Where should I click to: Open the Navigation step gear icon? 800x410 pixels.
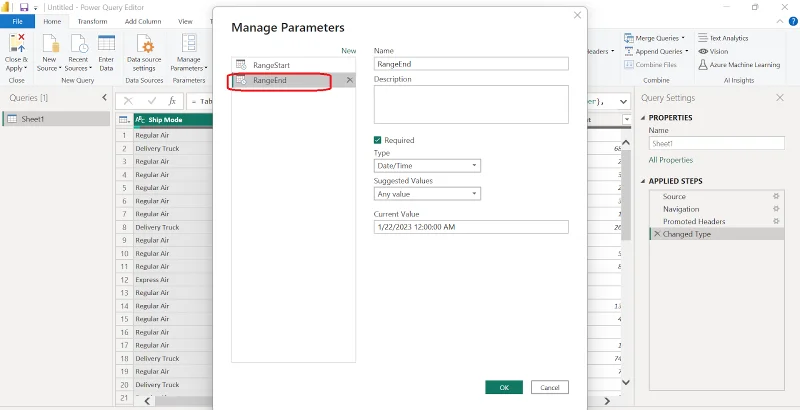(x=776, y=209)
